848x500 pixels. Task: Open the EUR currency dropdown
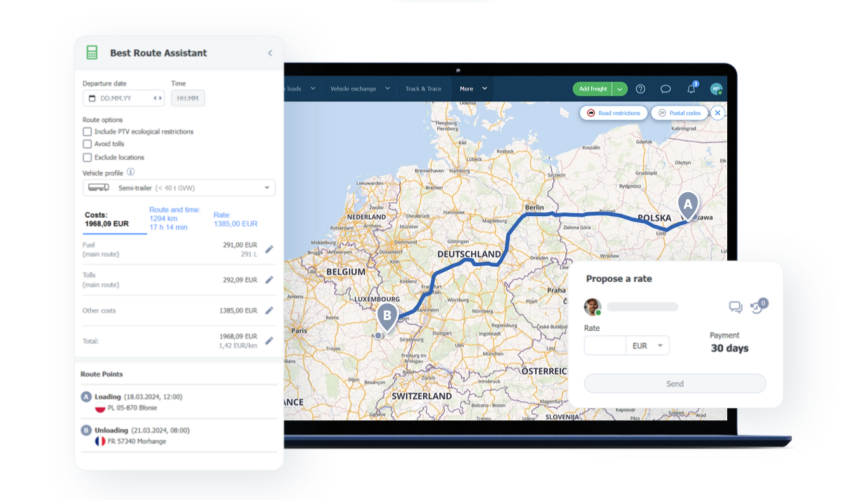coord(648,345)
